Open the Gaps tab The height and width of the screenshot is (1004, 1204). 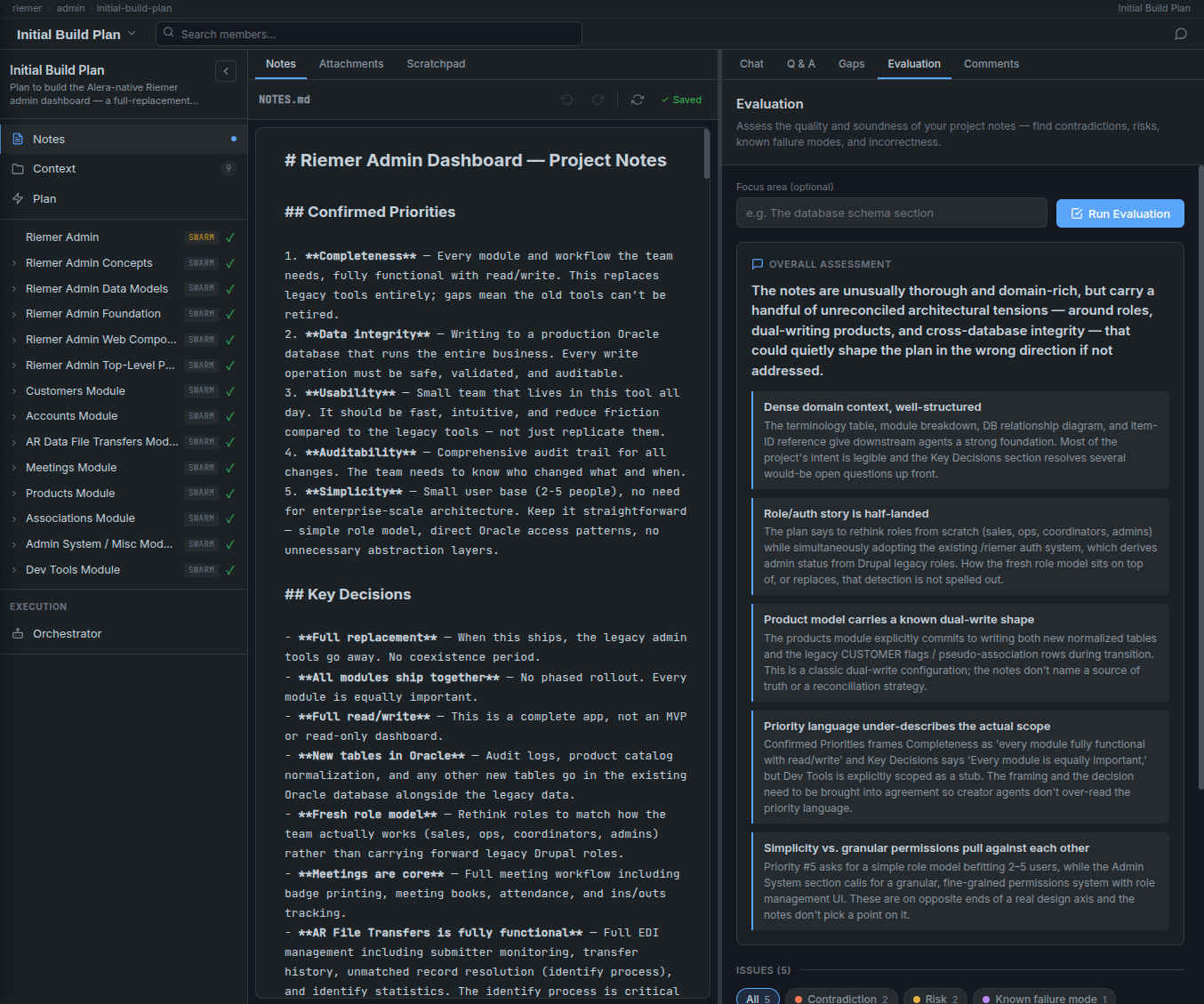pos(851,64)
